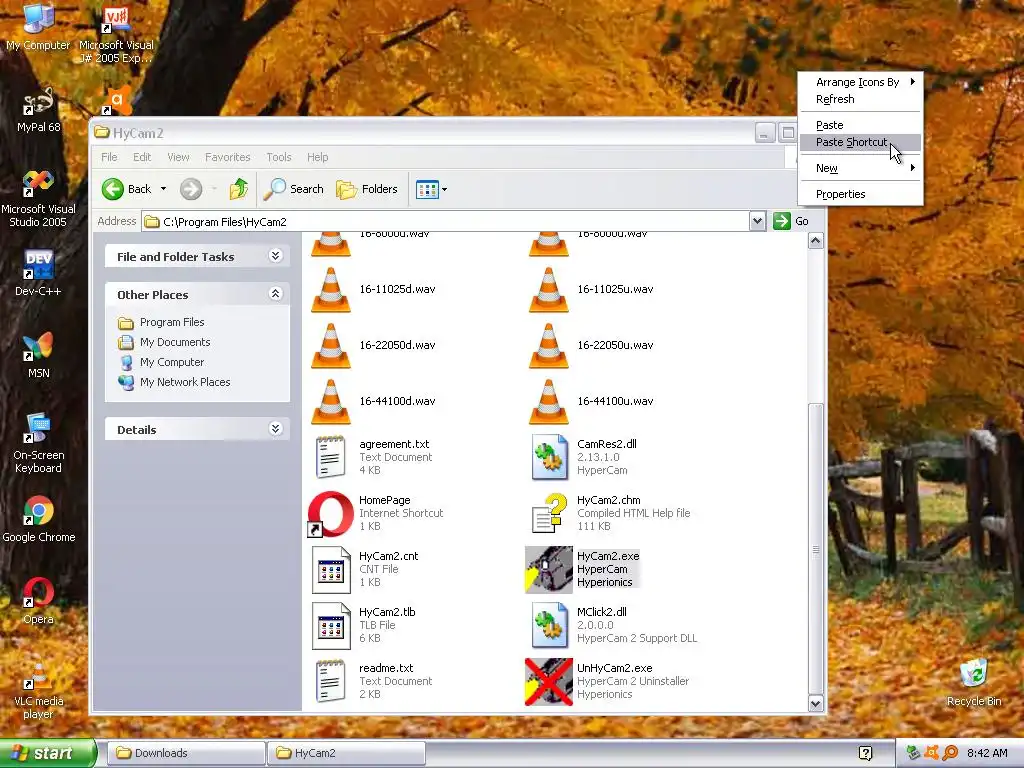
Task: Click the HomePage Opera shortcut icon
Action: 330,514
